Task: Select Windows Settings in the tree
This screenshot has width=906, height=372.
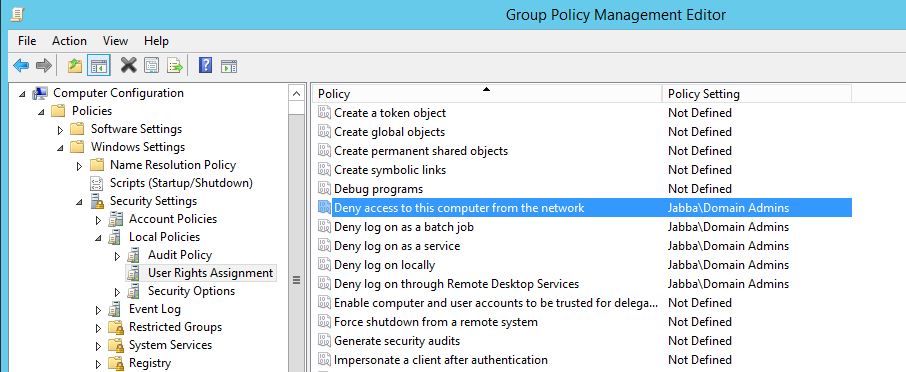Action: click(x=138, y=147)
